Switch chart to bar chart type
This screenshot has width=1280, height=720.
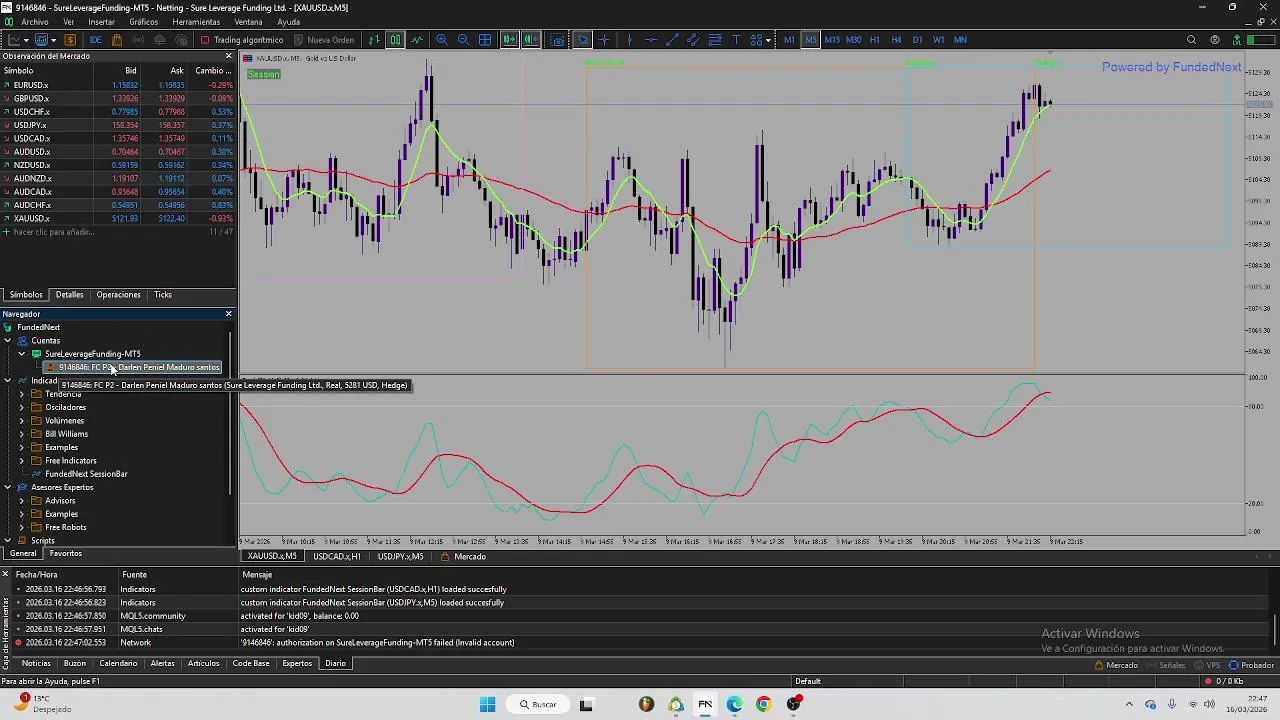tap(373, 40)
